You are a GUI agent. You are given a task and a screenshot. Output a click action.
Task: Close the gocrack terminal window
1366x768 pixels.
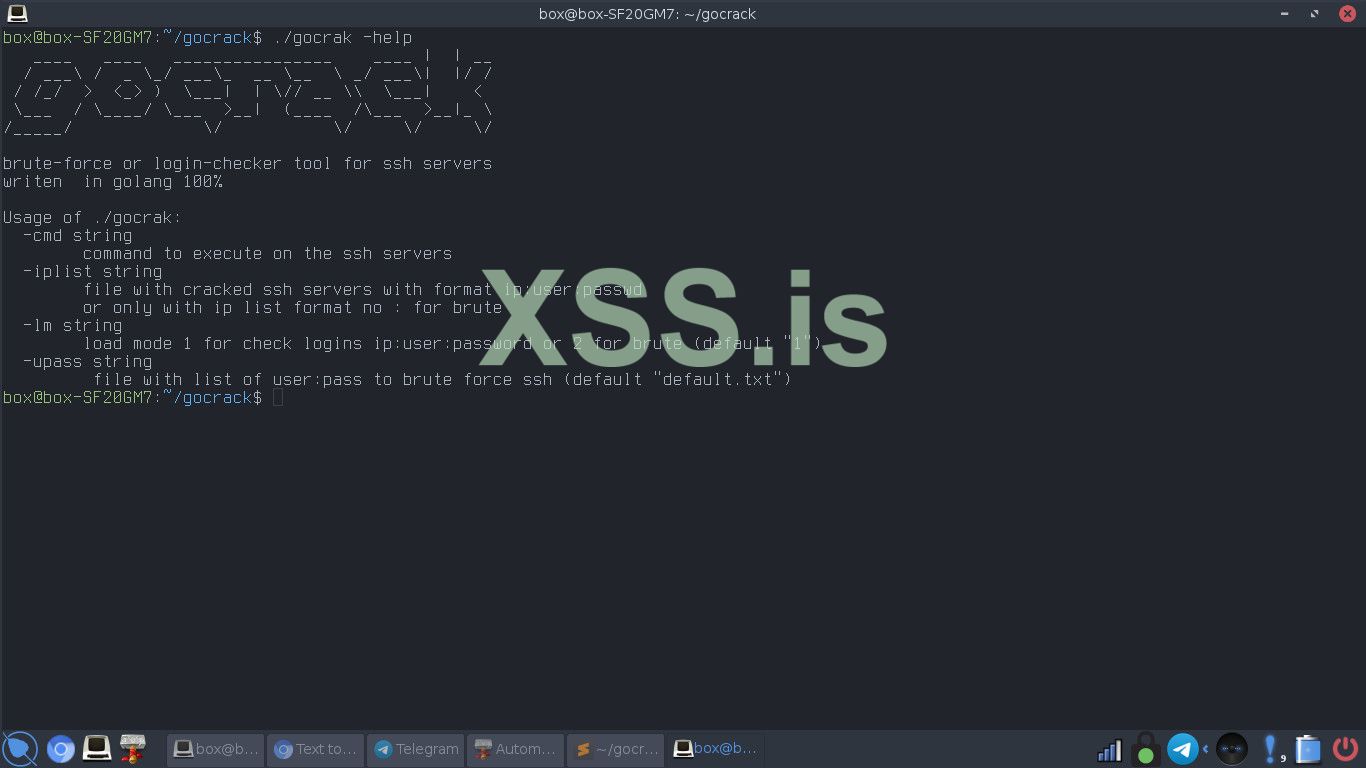tap(1346, 14)
